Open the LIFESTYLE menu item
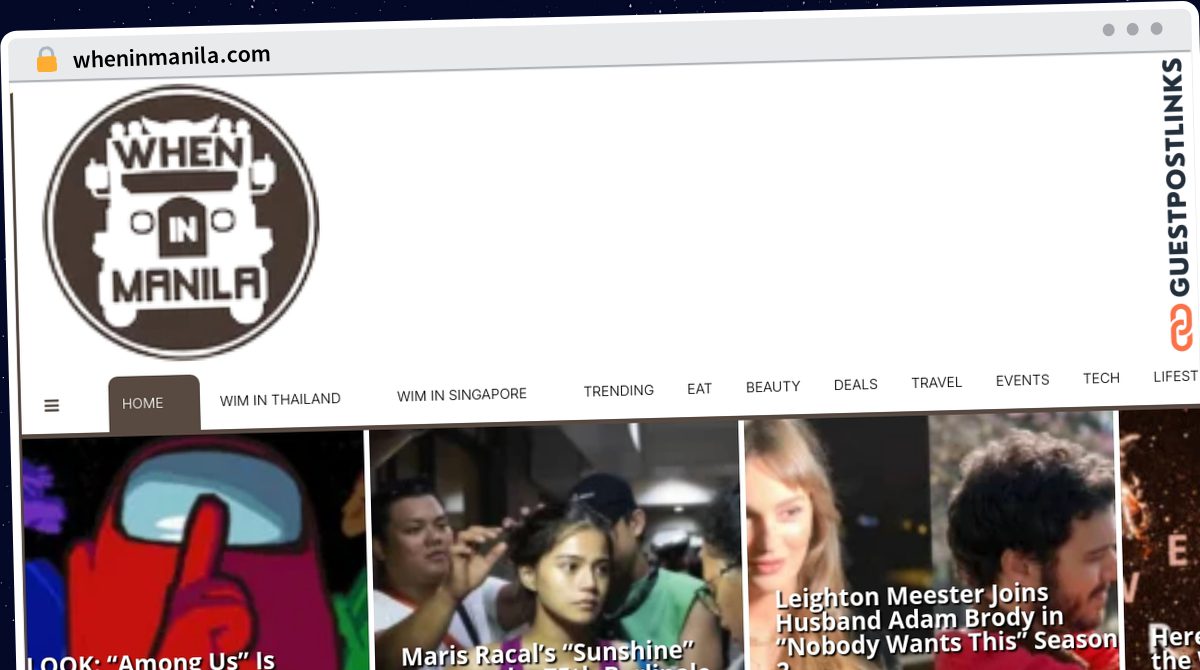Screen dimensions: 1200x670 click(x=1176, y=376)
